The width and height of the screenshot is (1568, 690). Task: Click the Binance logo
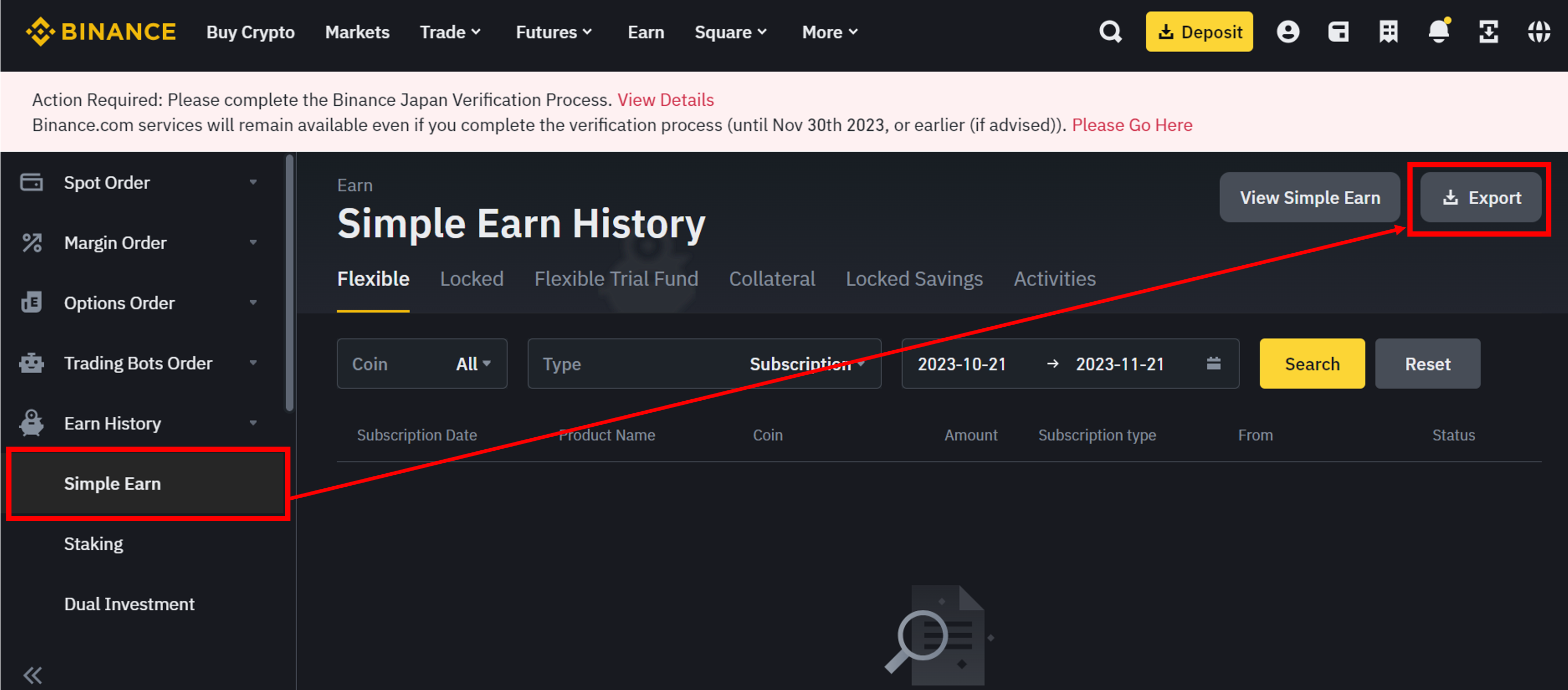[101, 32]
